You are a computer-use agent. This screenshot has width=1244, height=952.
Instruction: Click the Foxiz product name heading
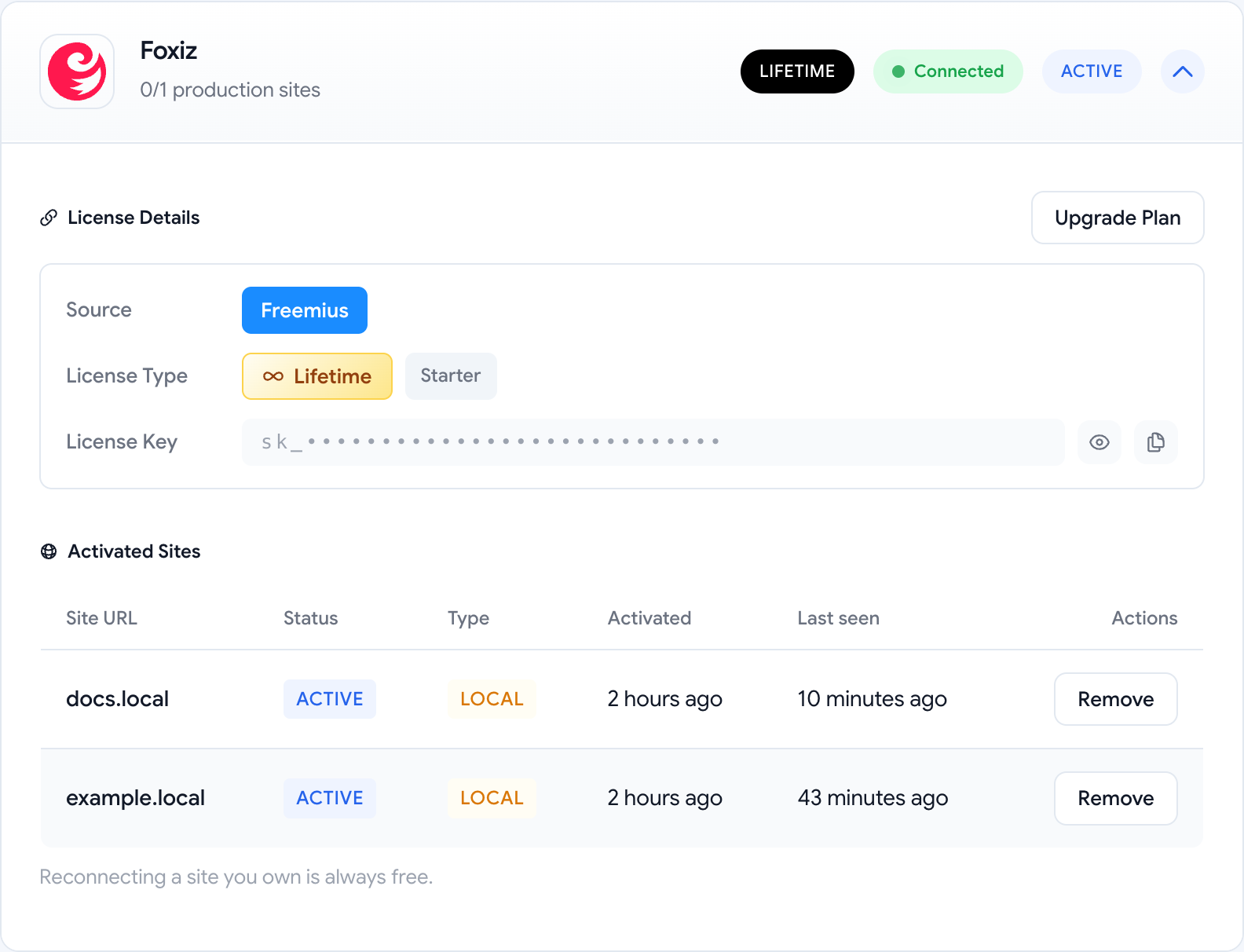(169, 50)
